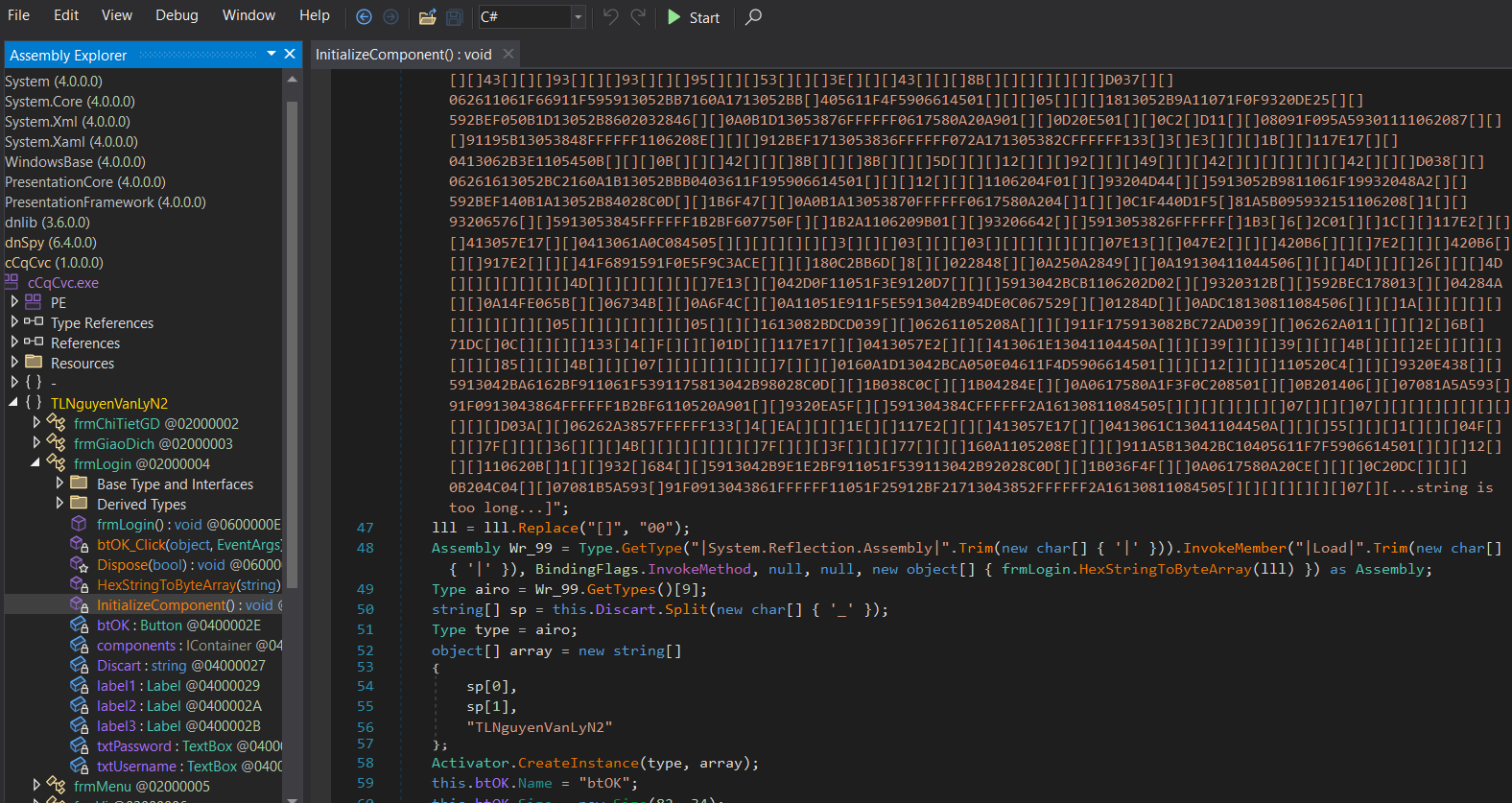Image resolution: width=1512 pixels, height=803 pixels.
Task: Click the PE node icon
Action: (x=34, y=301)
